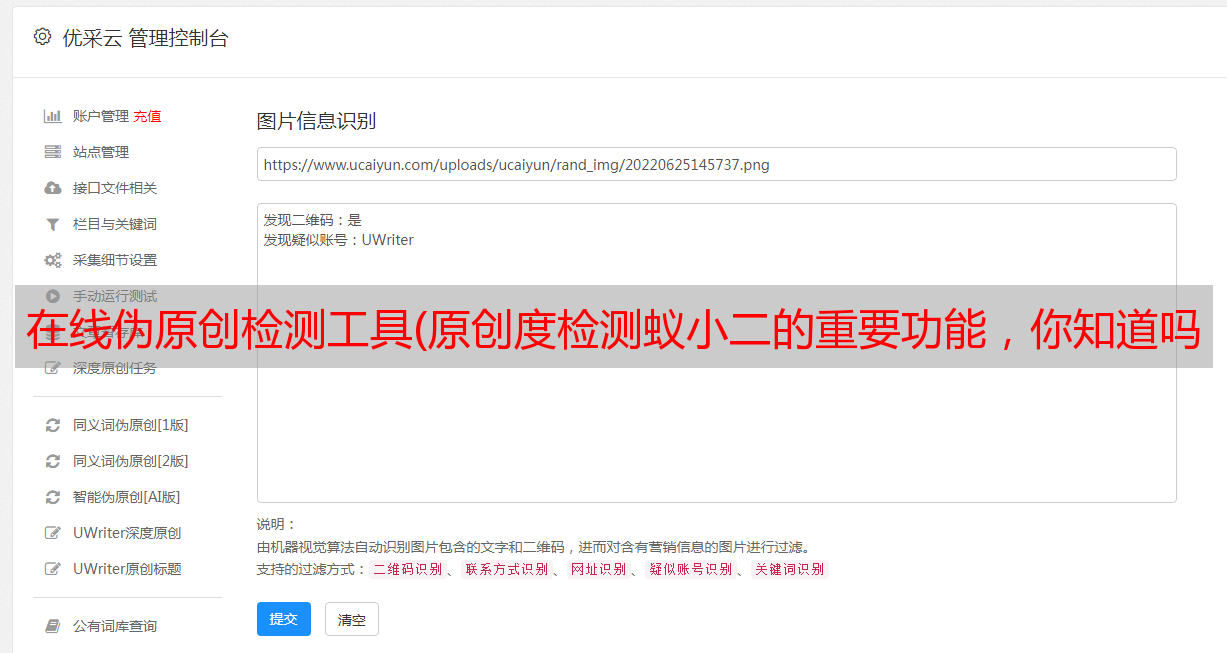Image resolution: width=1227 pixels, height=653 pixels.
Task: Click the 清空 clear button
Action: pos(352,619)
